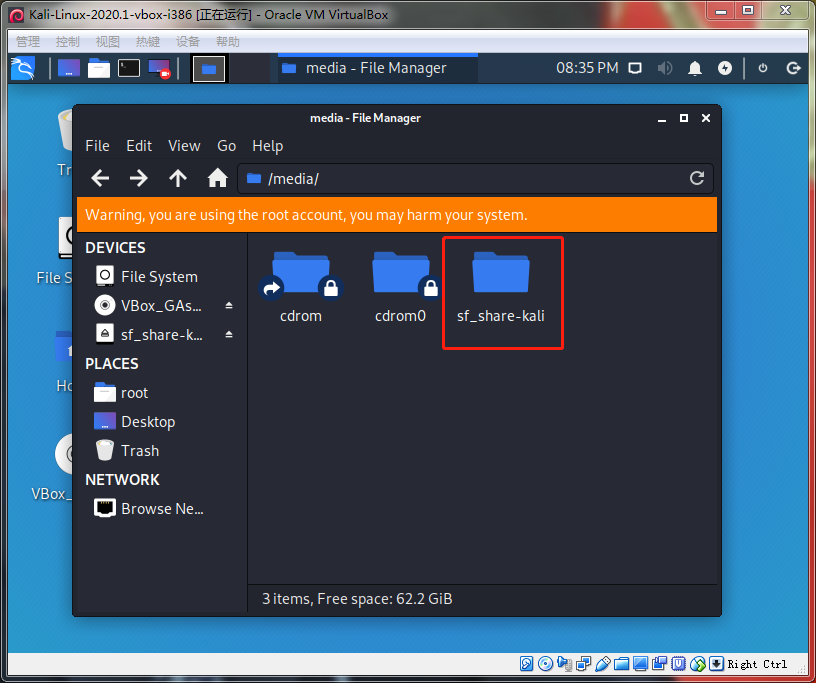Open the VirtualBox 帮助 menu
Viewport: 816px width, 683px height.
(x=228, y=42)
